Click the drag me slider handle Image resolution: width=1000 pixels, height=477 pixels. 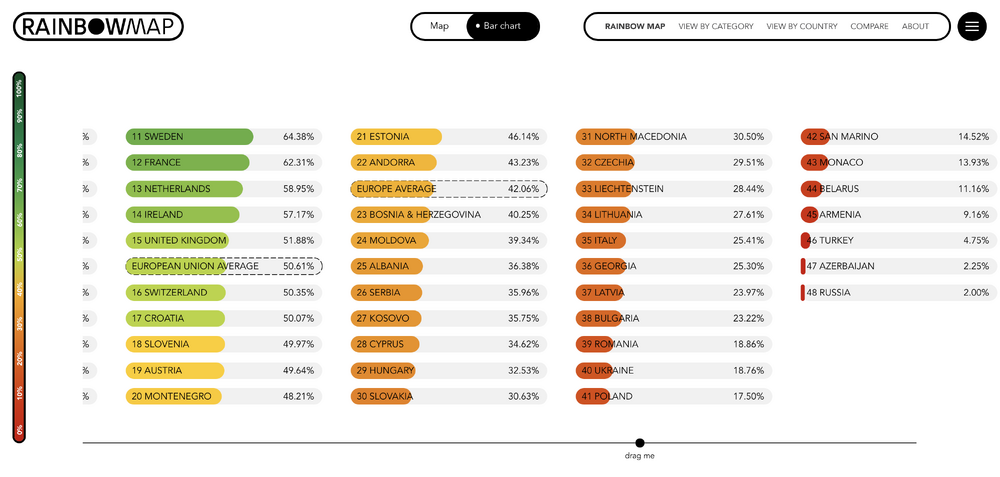pos(640,443)
